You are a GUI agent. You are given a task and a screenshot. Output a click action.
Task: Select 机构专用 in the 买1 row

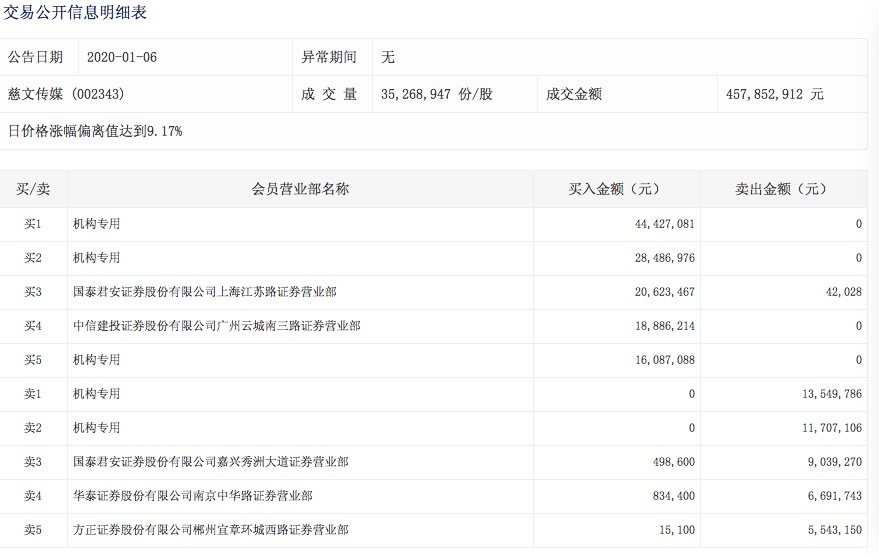click(x=97, y=224)
